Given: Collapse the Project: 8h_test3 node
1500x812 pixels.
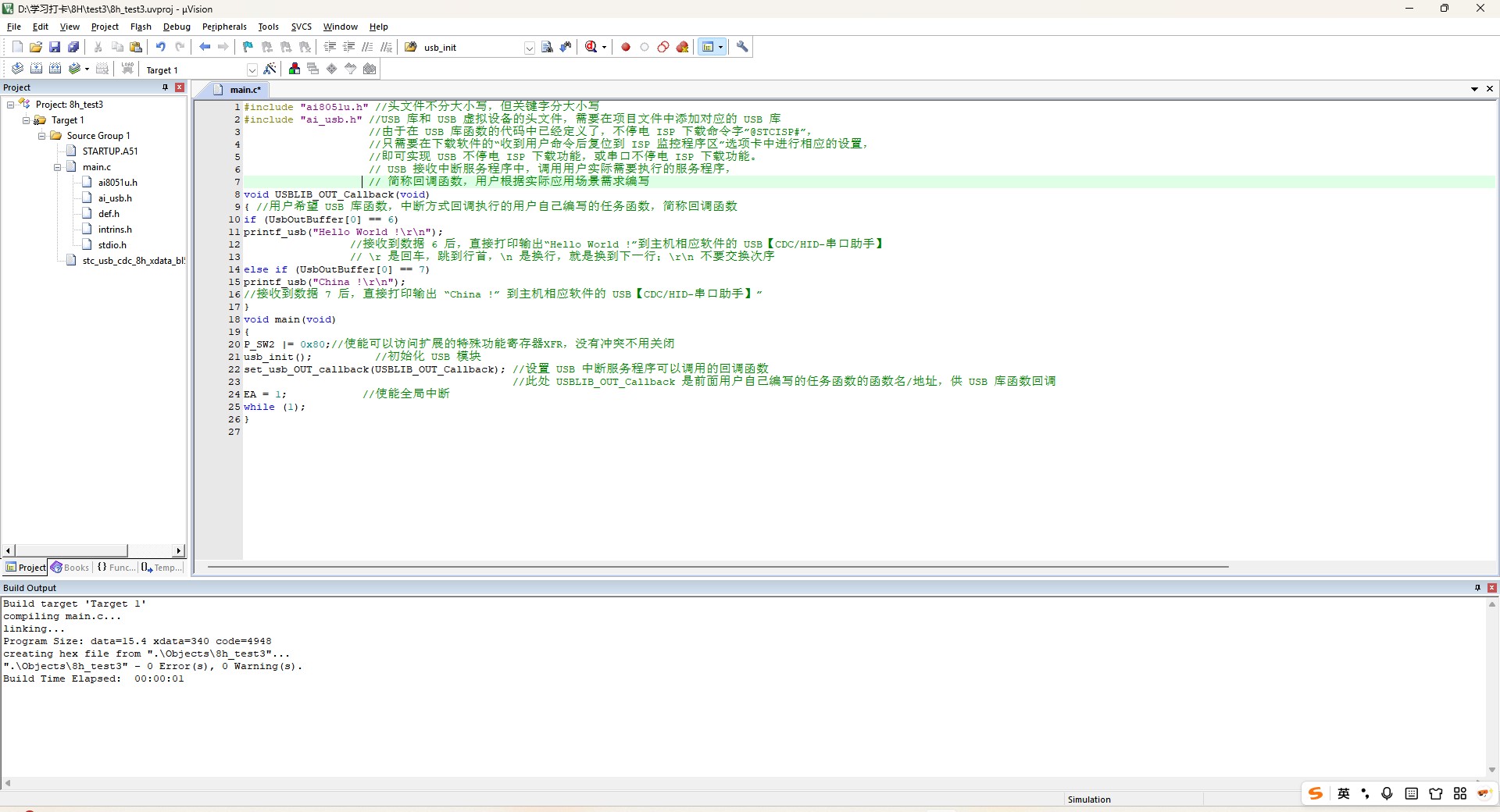Looking at the screenshot, I should pyautogui.click(x=10, y=105).
